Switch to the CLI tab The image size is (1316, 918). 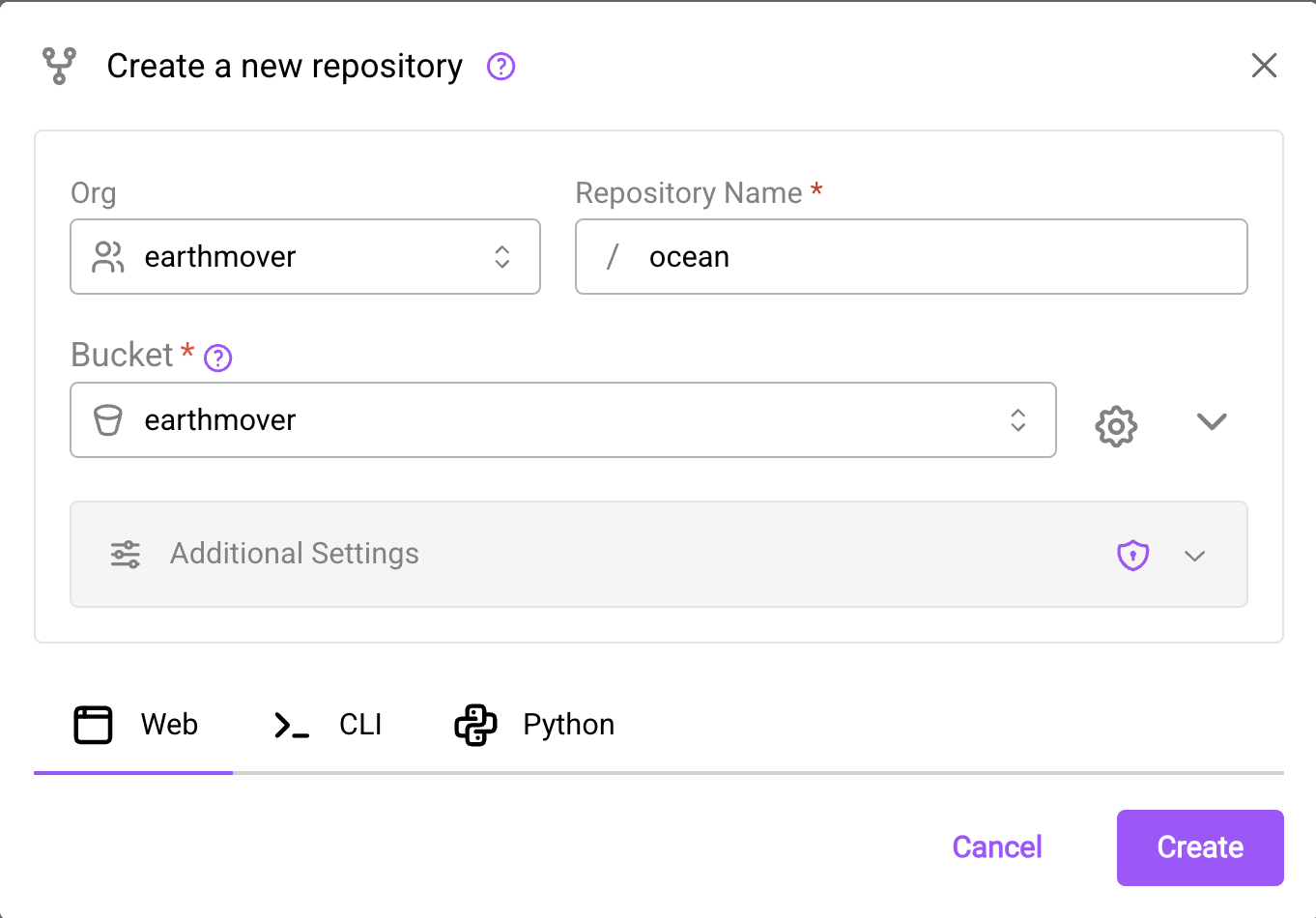pyautogui.click(x=329, y=725)
